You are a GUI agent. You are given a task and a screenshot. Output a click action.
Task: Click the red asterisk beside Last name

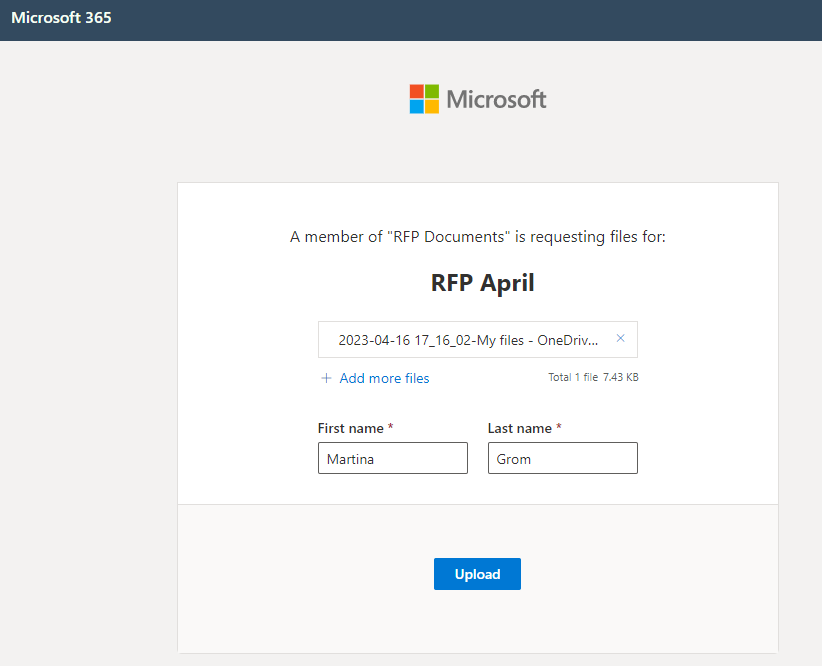click(x=558, y=428)
